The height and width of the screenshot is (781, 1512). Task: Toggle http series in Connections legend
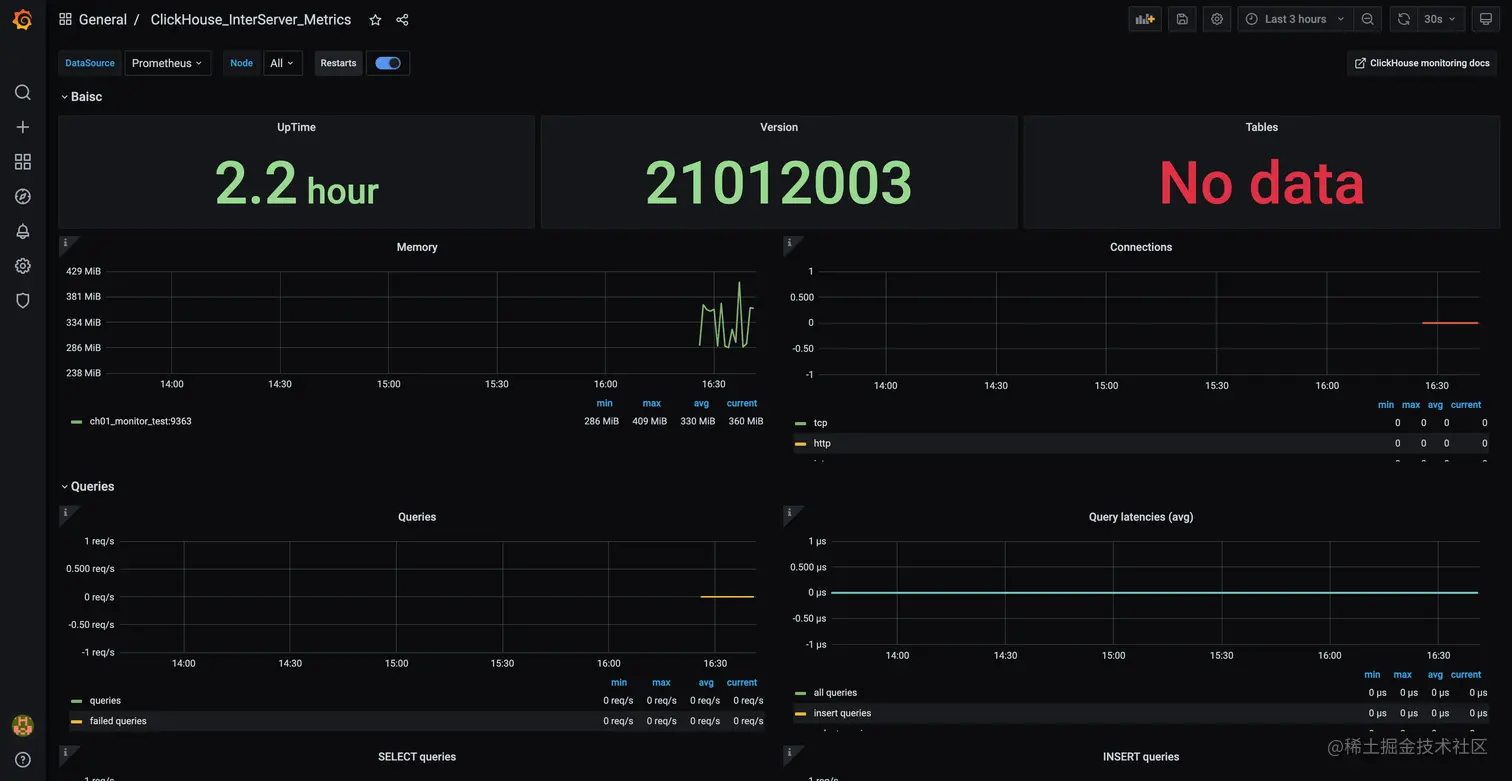click(822, 443)
